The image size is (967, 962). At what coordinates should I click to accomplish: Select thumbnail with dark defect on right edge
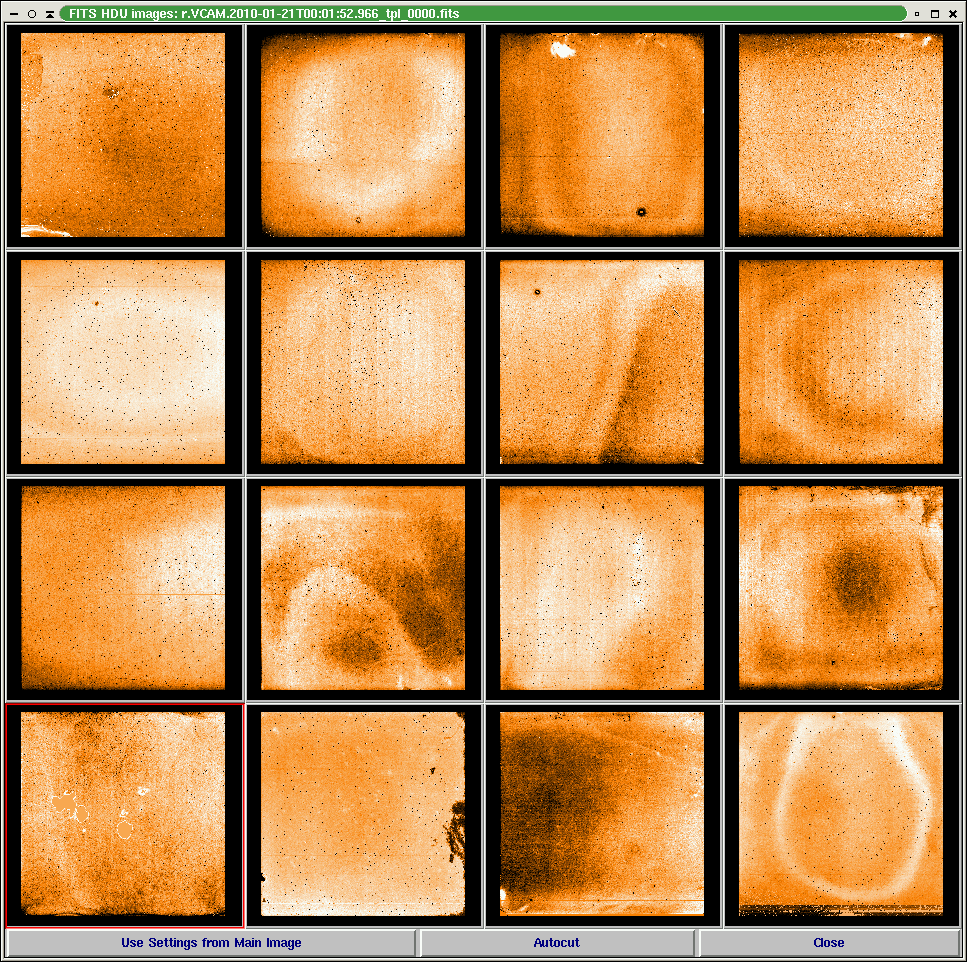363,815
